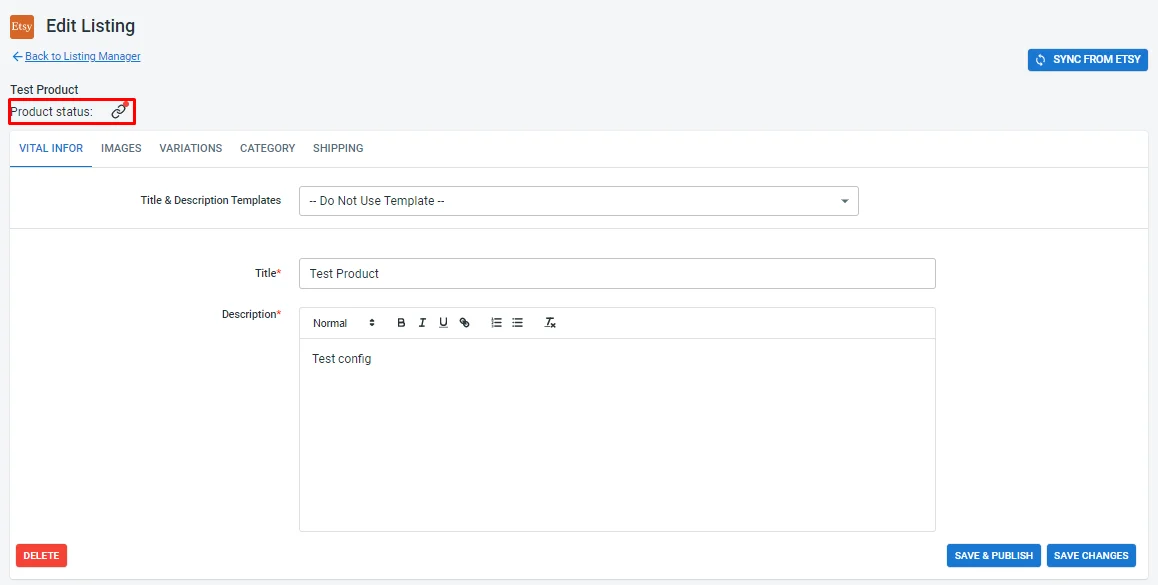Open the Title & Description Templates dropdown

click(x=578, y=201)
